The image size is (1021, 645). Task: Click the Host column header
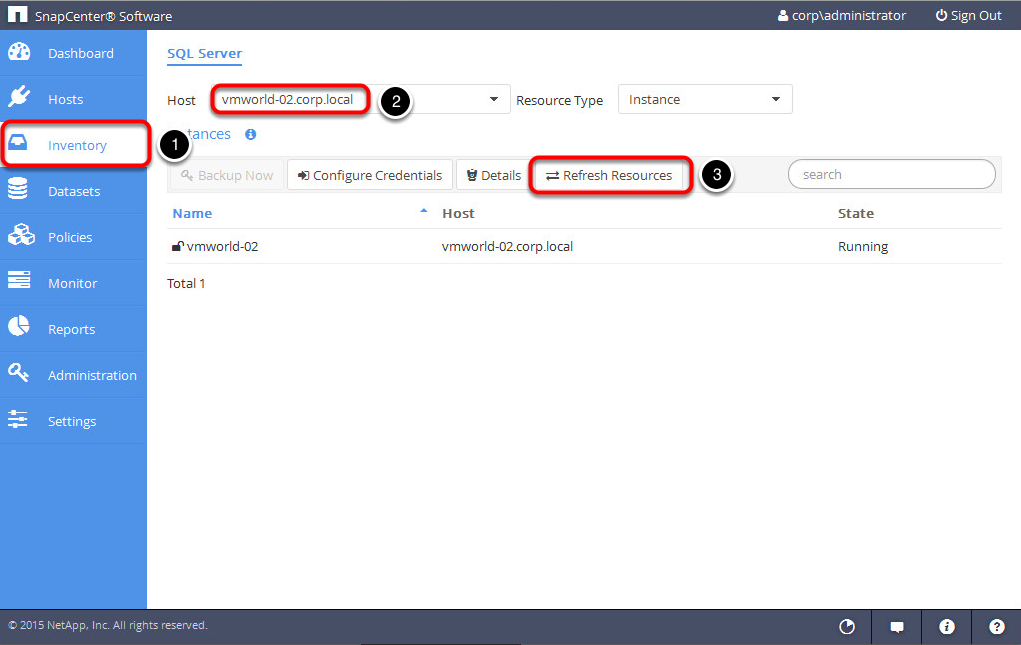coord(458,213)
